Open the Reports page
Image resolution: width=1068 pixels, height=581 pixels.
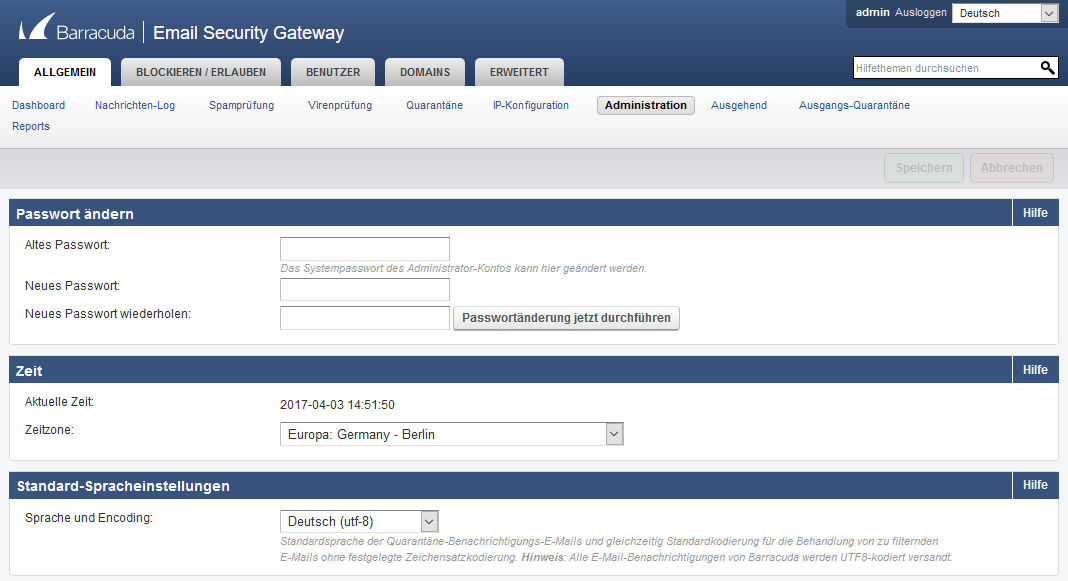[31, 126]
